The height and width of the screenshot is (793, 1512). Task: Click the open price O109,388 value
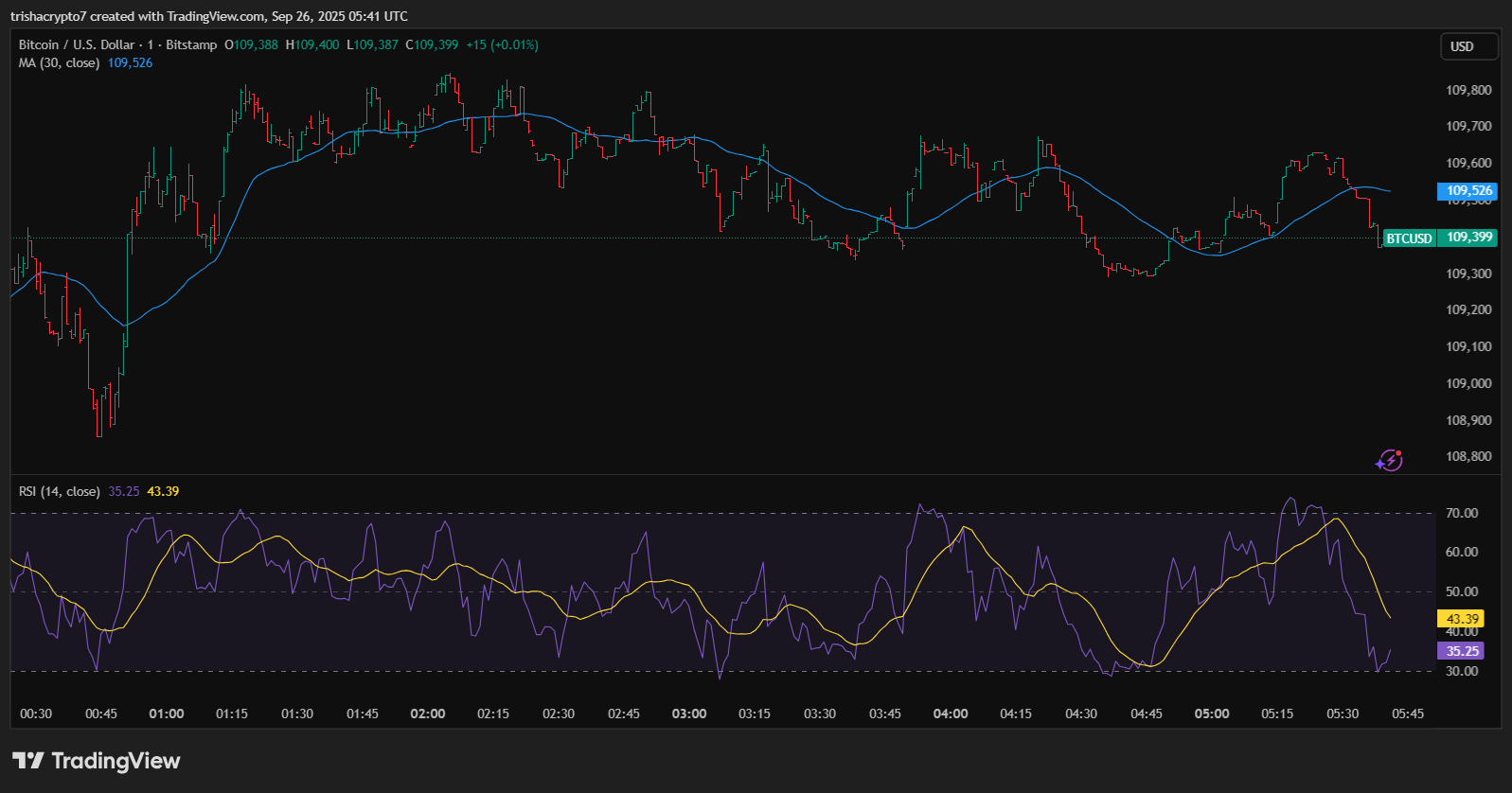[x=251, y=44]
